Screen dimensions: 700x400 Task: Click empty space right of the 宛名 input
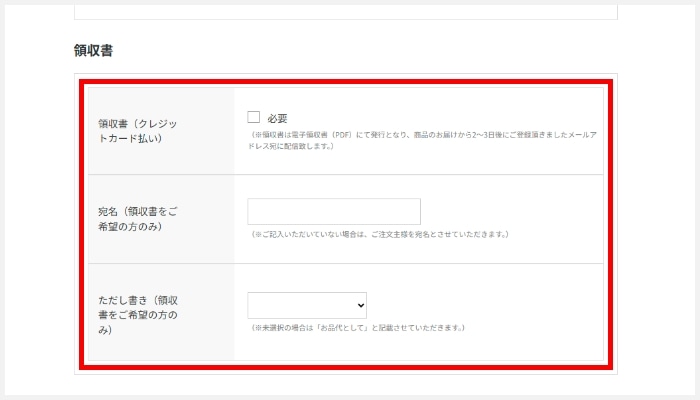510,212
